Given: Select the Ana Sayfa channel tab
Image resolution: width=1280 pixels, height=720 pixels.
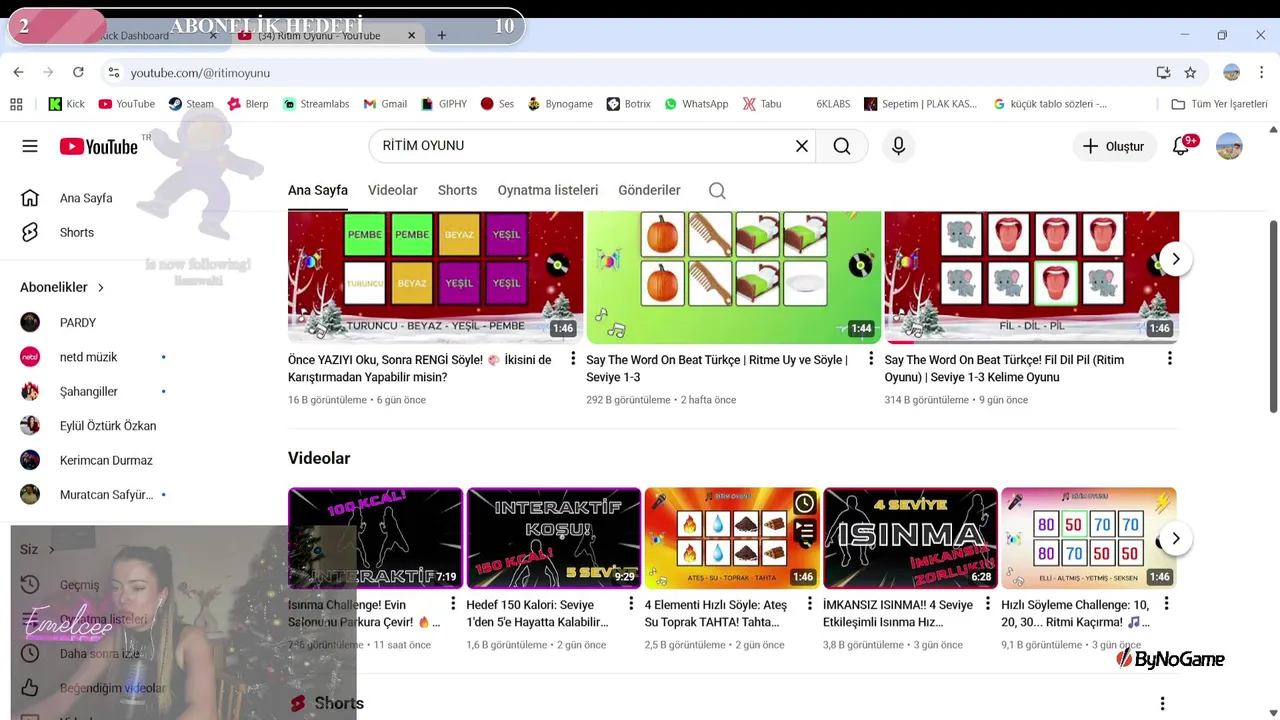Looking at the screenshot, I should pyautogui.click(x=318, y=190).
